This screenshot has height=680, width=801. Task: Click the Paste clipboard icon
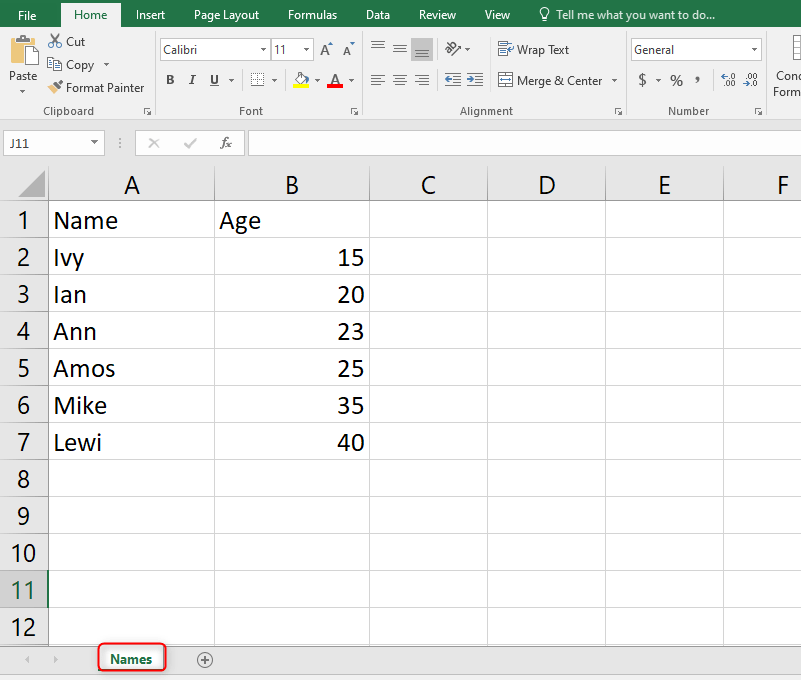tap(23, 51)
